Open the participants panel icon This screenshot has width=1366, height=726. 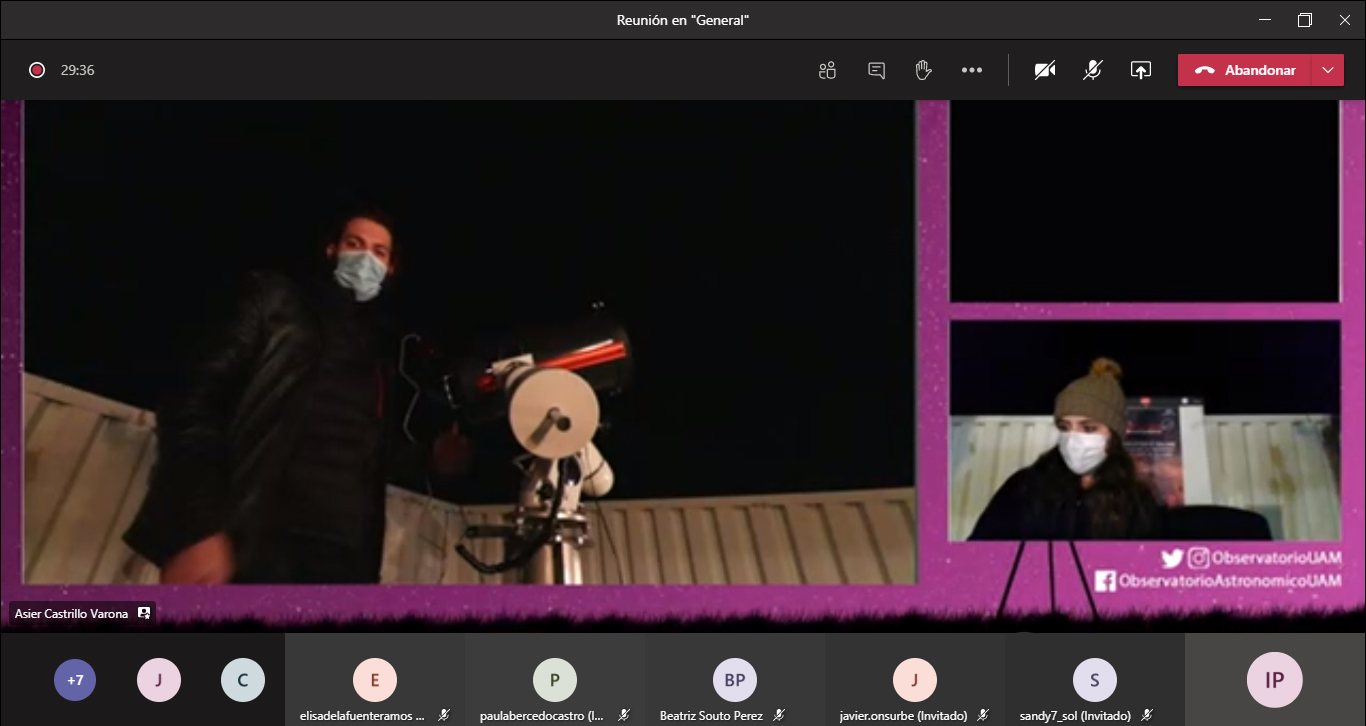pyautogui.click(x=827, y=70)
